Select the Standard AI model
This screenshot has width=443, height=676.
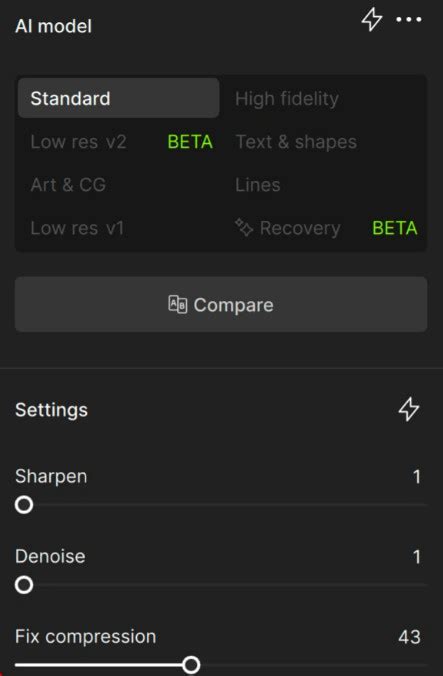119,98
